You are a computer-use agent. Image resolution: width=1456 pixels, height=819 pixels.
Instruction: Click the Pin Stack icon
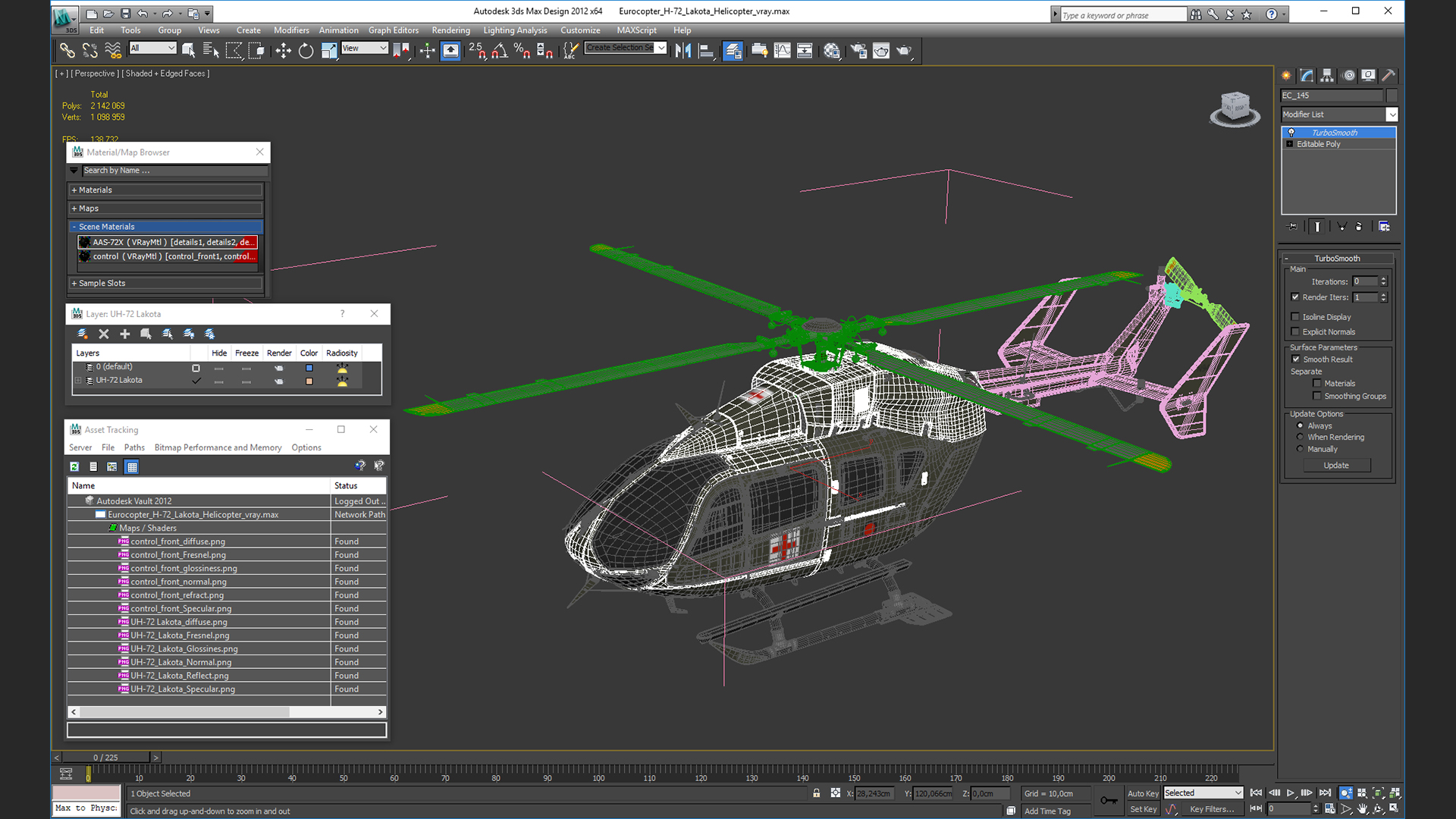(x=1293, y=226)
